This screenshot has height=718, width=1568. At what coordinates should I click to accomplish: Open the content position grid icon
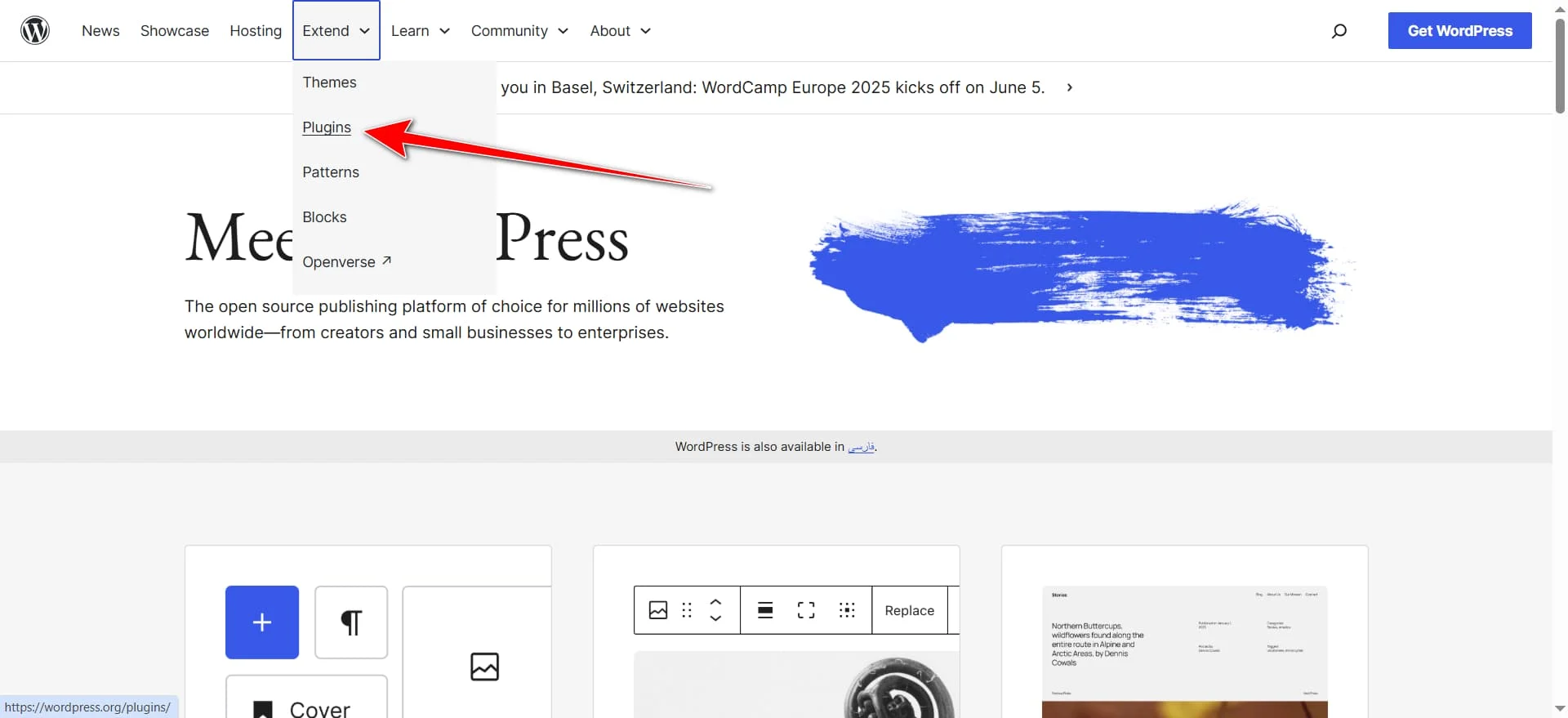(847, 610)
